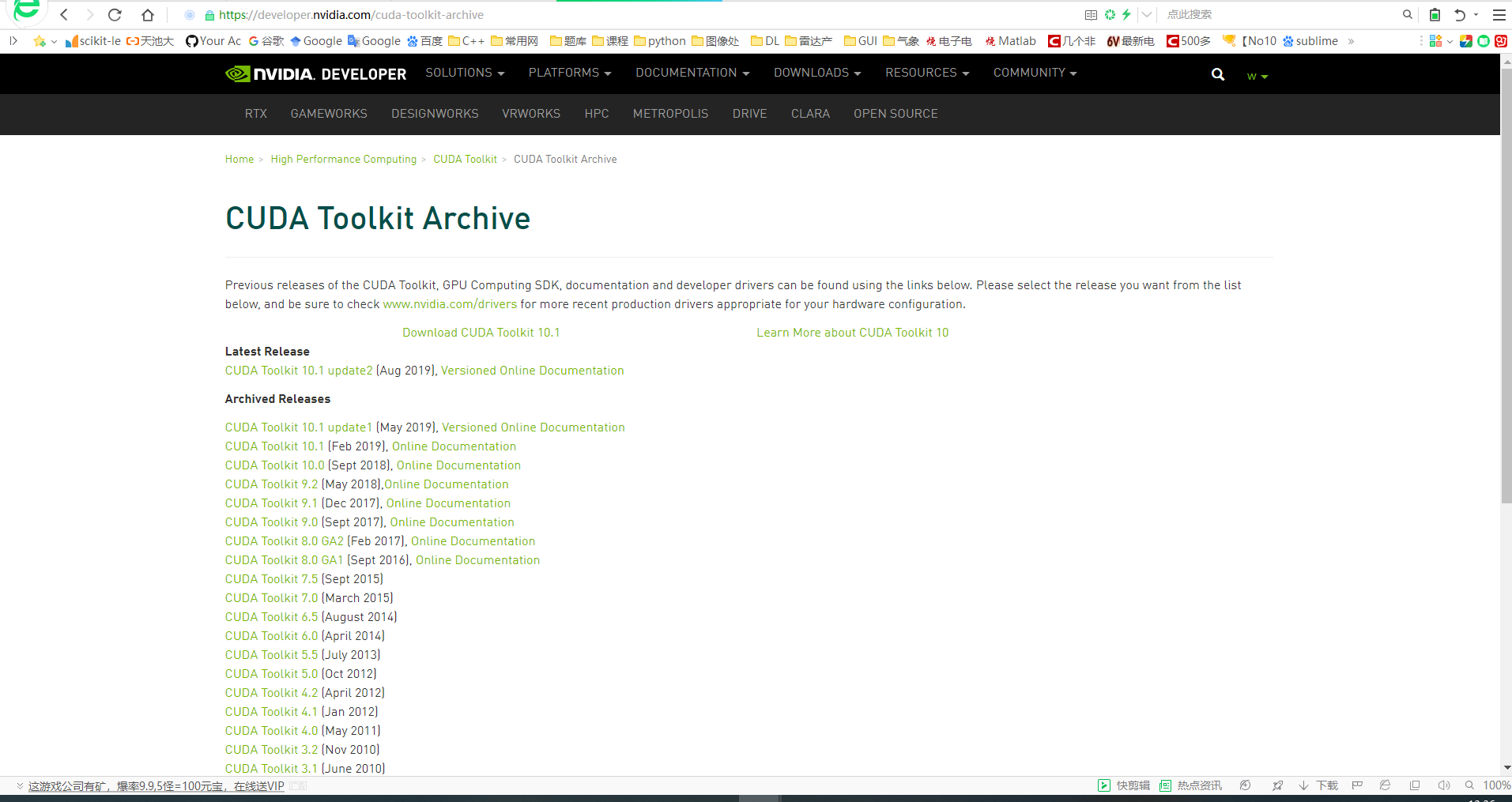Open the GAMEWORKS sub-navigation tab
Viewport: 1512px width, 802px height.
(329, 114)
